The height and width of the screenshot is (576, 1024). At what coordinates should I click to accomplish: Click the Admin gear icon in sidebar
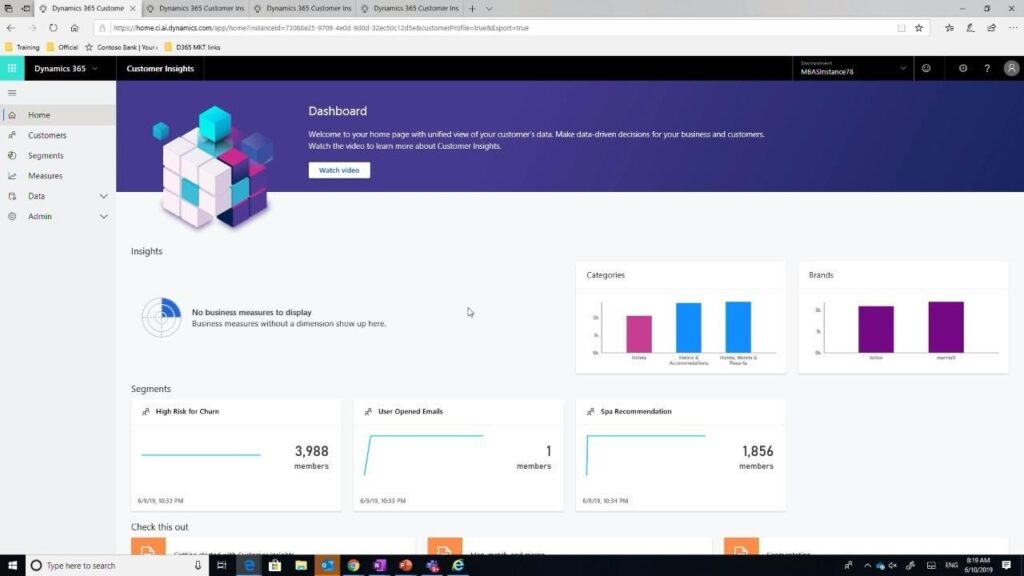pyautogui.click(x=12, y=216)
